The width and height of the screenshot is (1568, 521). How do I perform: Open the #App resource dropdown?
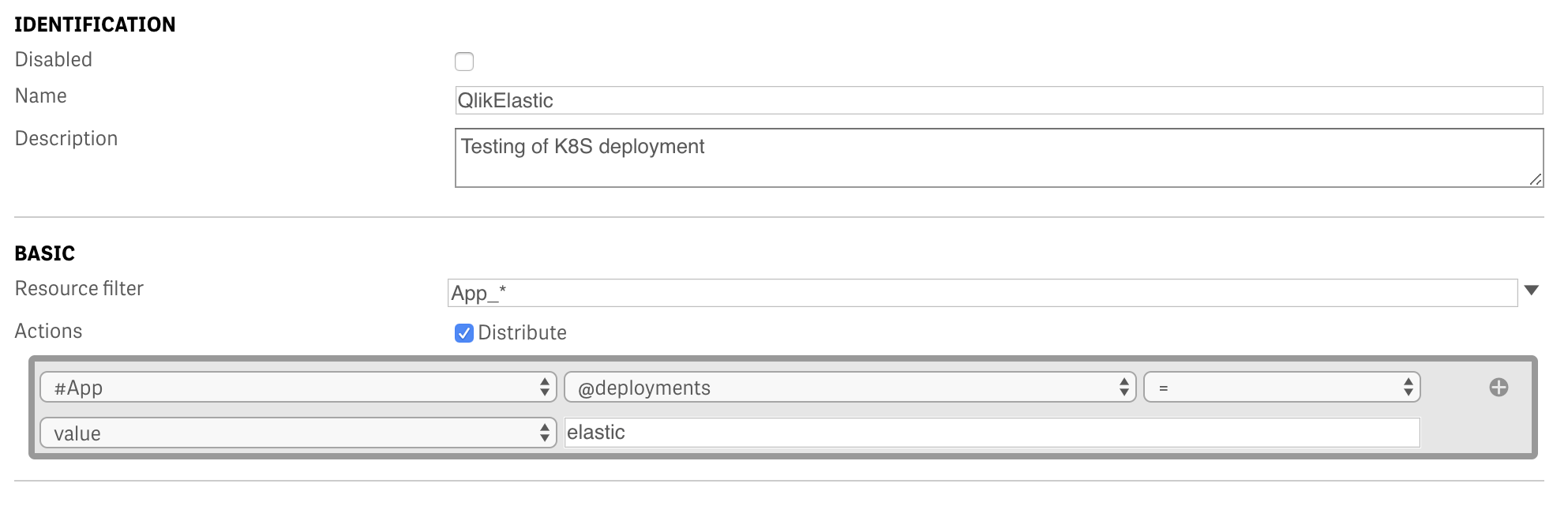click(298, 388)
